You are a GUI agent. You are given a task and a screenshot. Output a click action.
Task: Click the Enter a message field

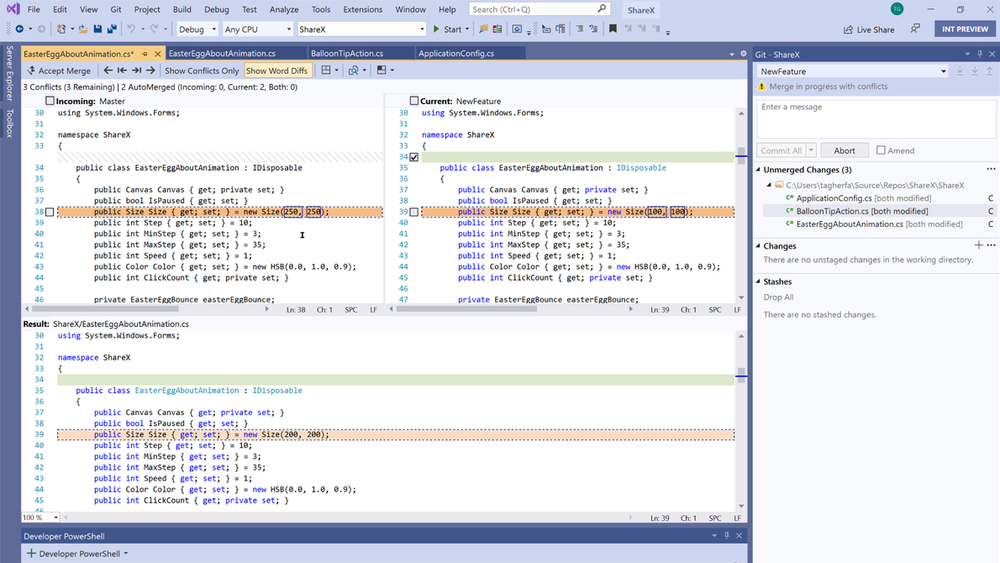tap(876, 119)
